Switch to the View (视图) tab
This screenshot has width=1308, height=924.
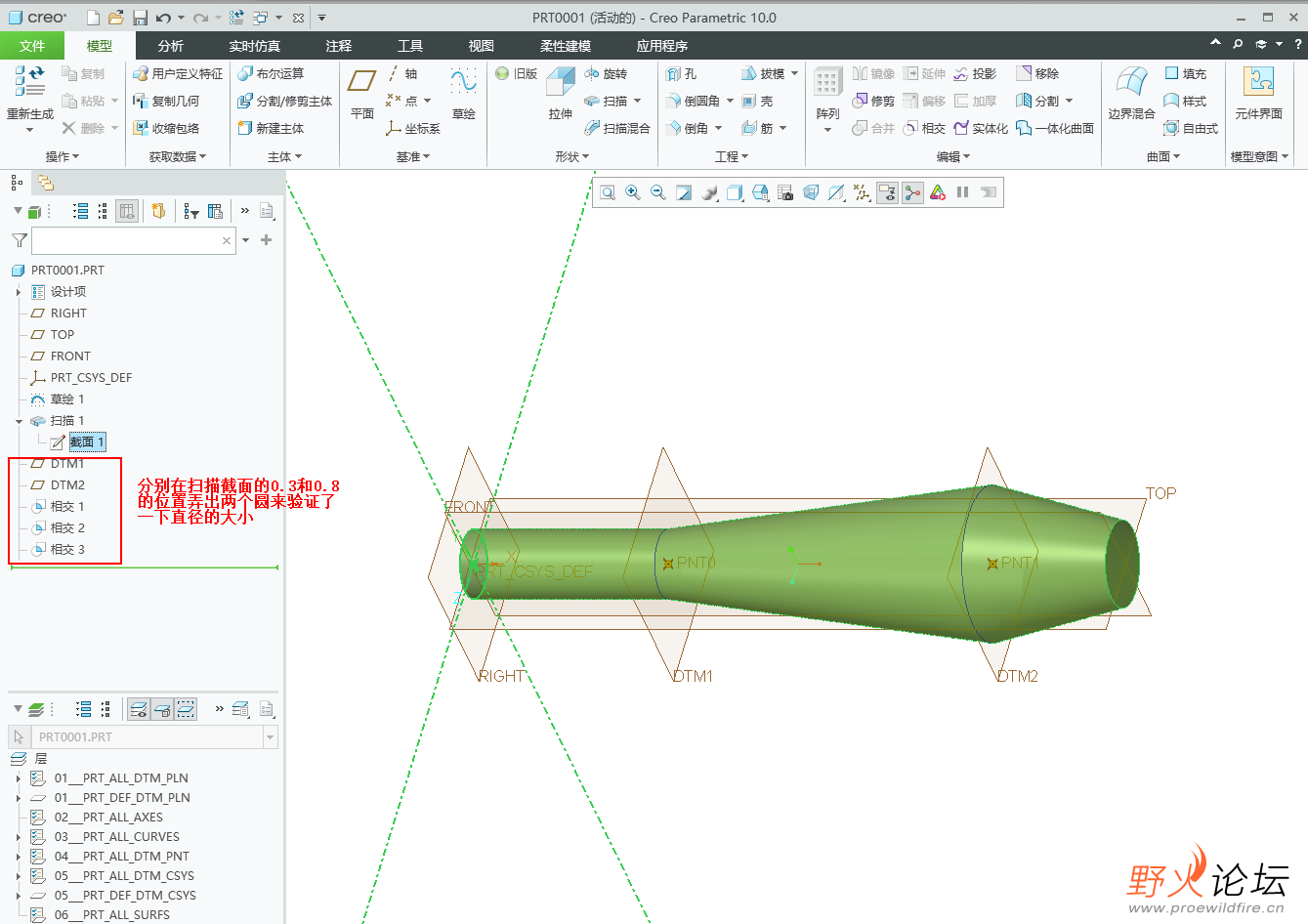[482, 46]
